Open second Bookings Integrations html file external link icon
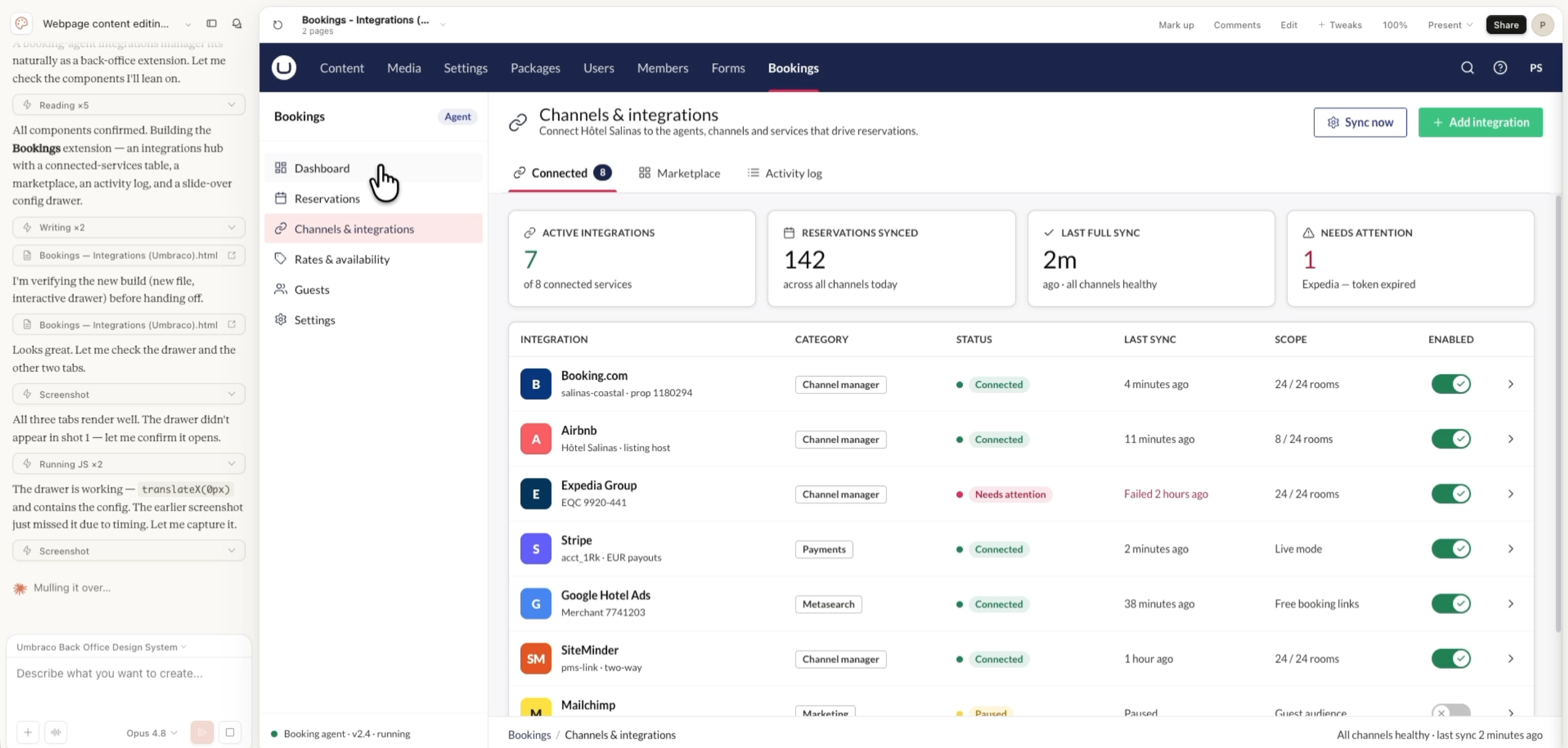This screenshot has height=748, width=1568. point(232,325)
